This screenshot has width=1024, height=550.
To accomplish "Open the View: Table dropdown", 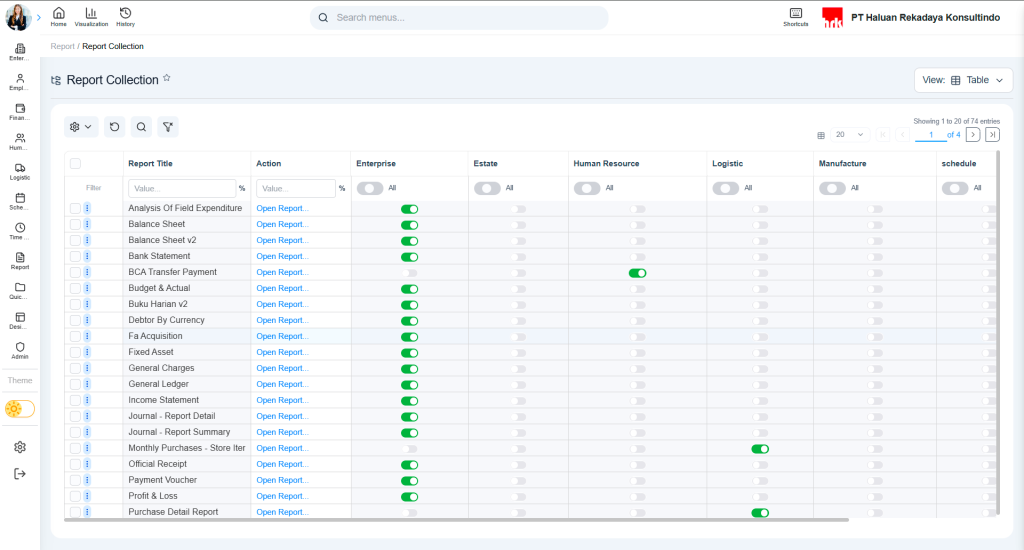I will point(963,80).
